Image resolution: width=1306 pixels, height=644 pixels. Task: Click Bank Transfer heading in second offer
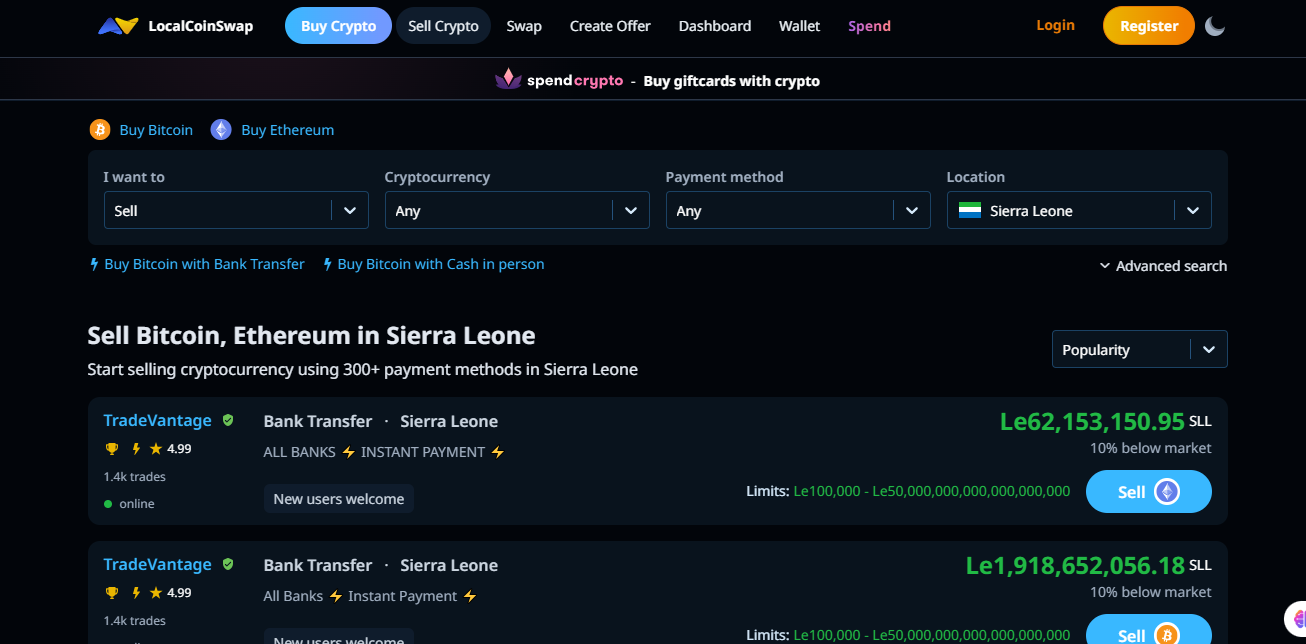click(318, 565)
